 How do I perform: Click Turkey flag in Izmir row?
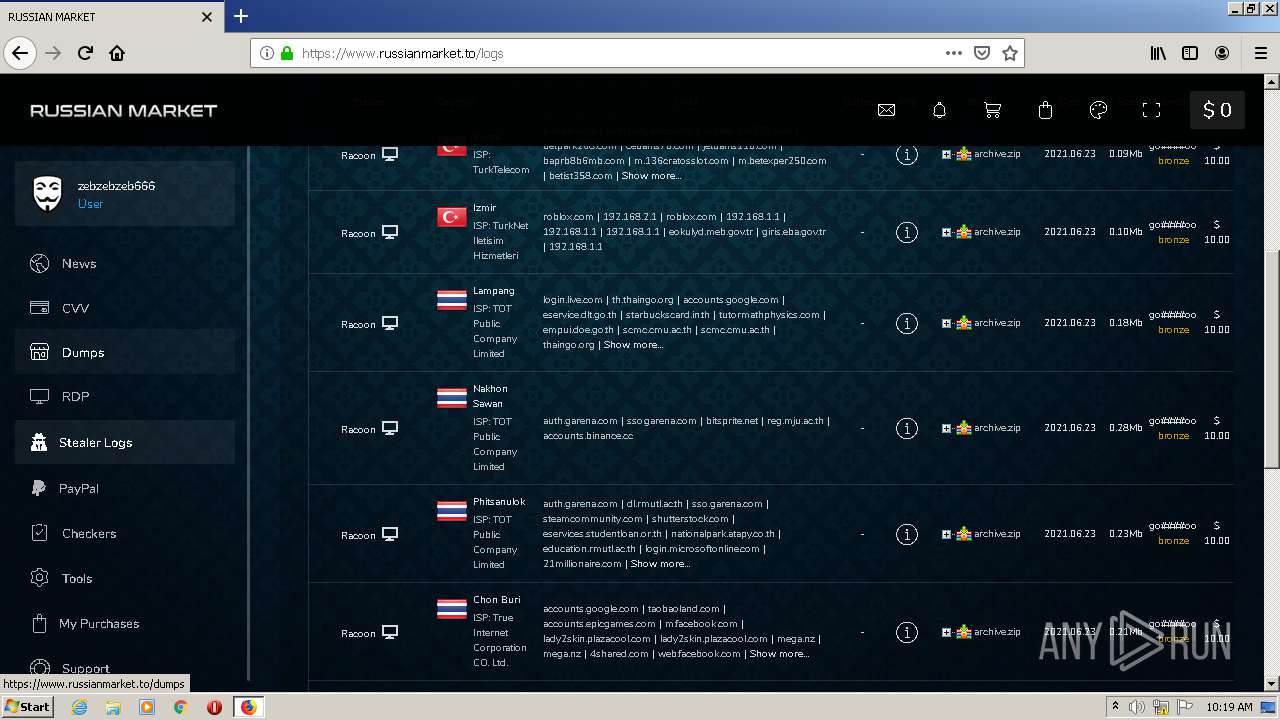(x=452, y=217)
